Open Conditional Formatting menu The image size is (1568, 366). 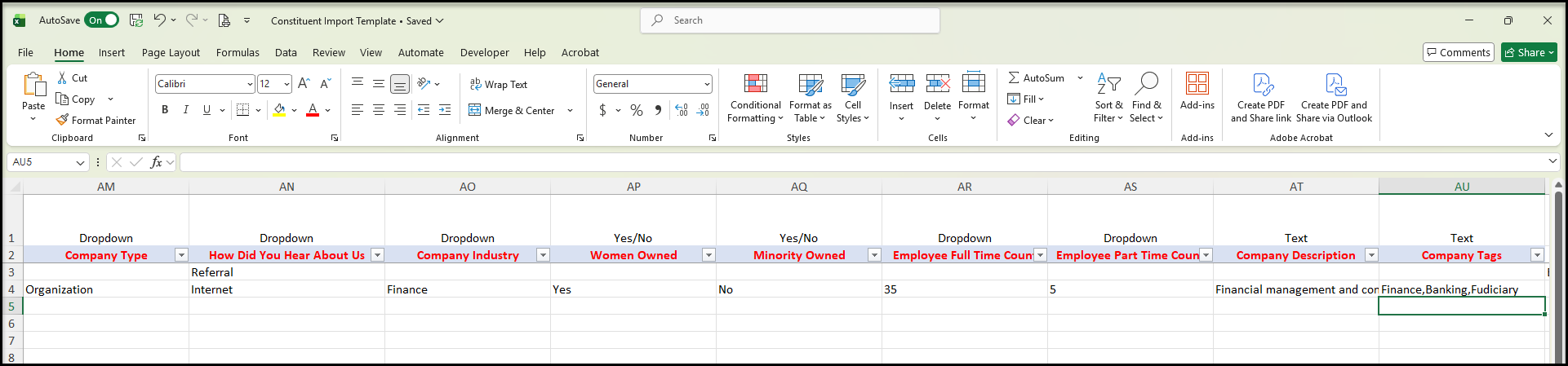(x=755, y=98)
